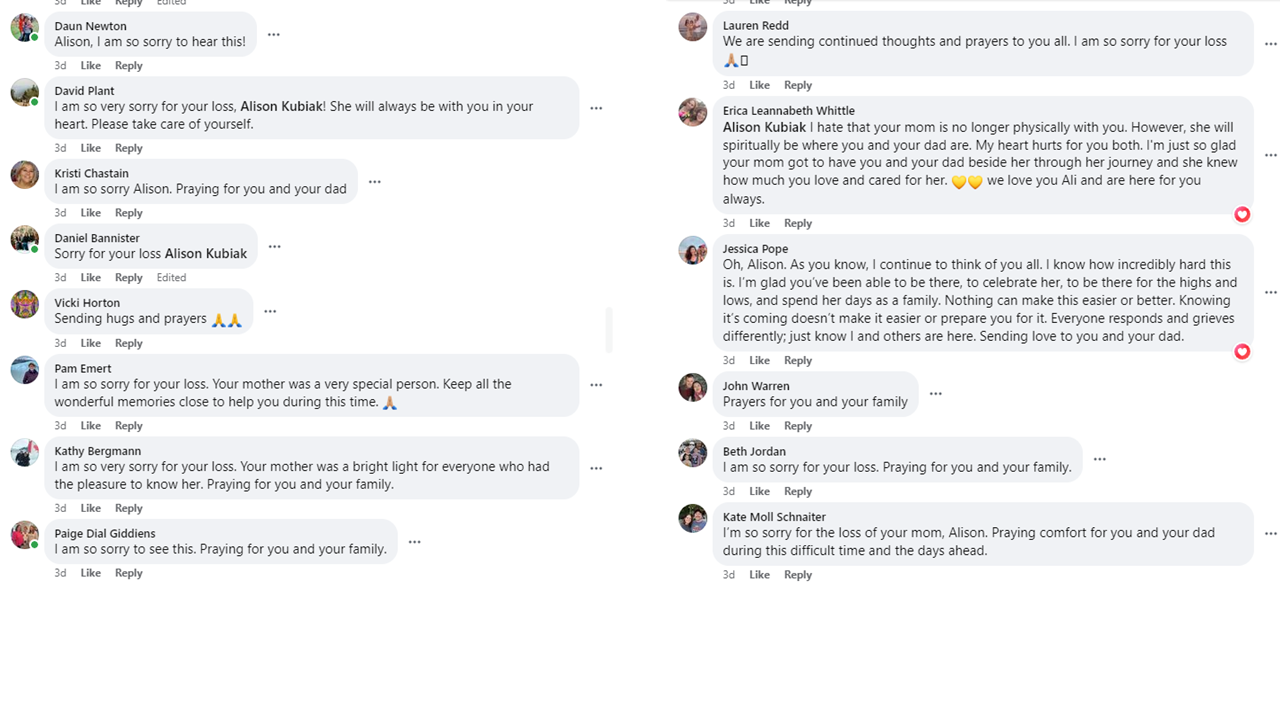Open options for Paige Dial Giddiens' comment
1280x720 pixels.
(415, 542)
